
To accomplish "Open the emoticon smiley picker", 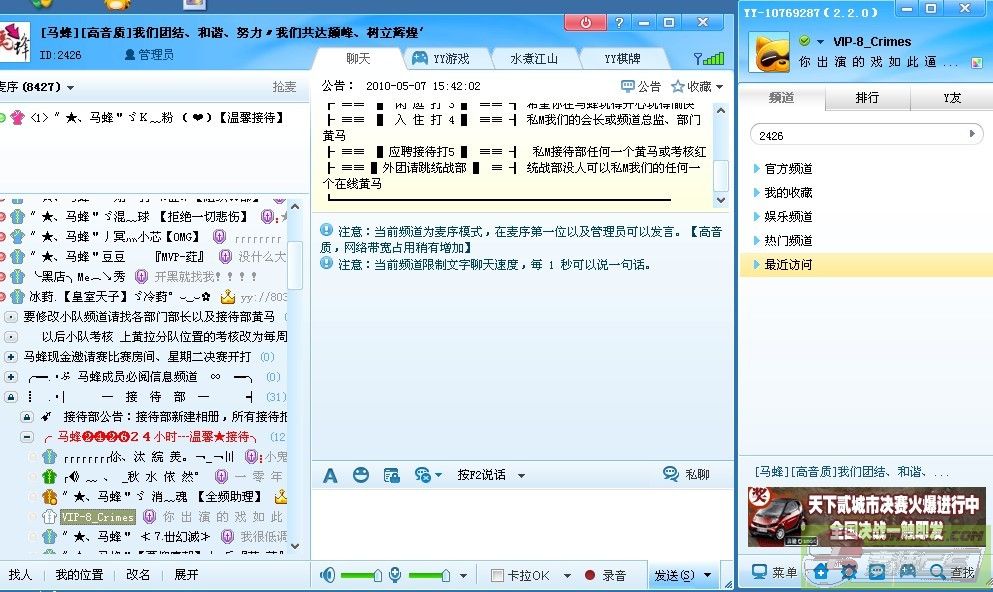I will click(x=361, y=475).
